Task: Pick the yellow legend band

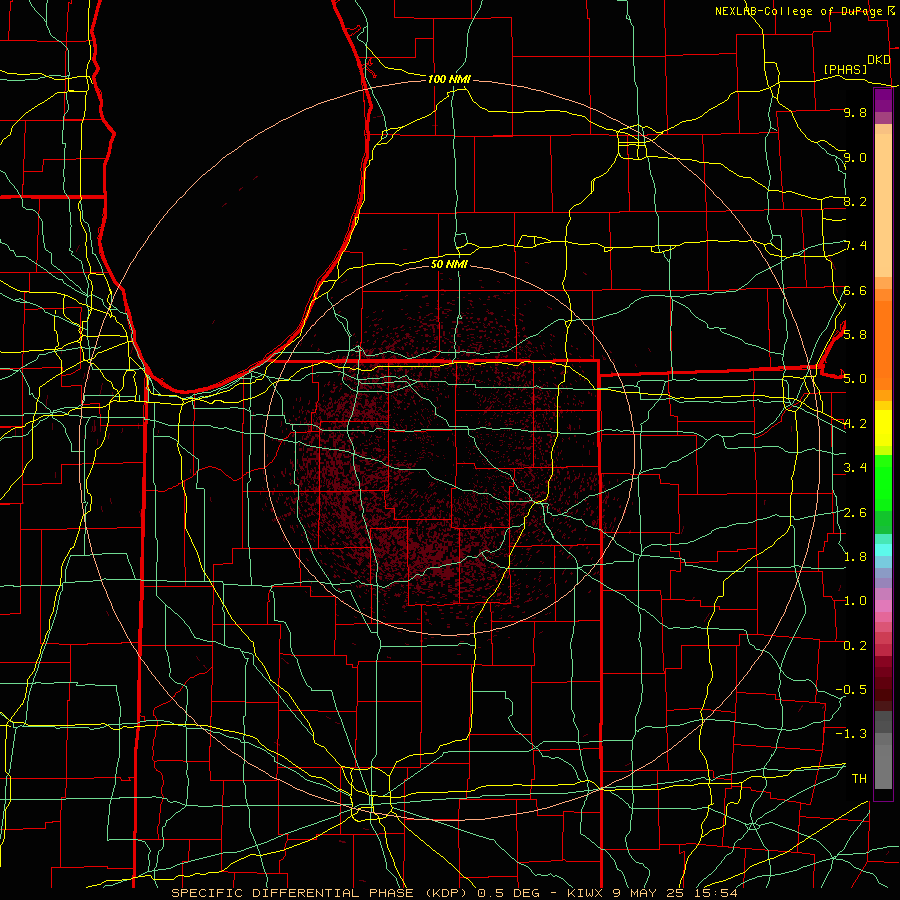Action: pos(883,428)
